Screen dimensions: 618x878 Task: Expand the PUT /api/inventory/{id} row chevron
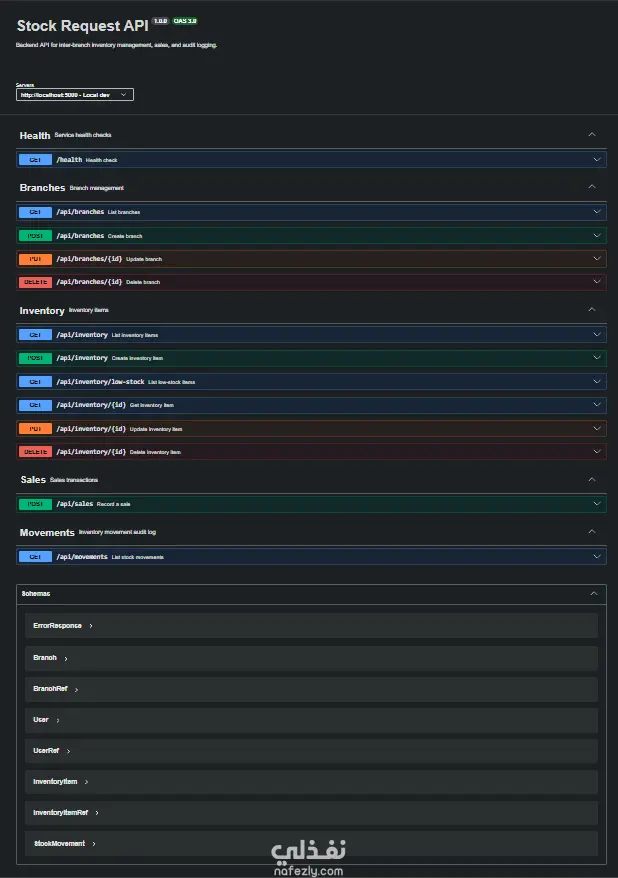point(597,428)
